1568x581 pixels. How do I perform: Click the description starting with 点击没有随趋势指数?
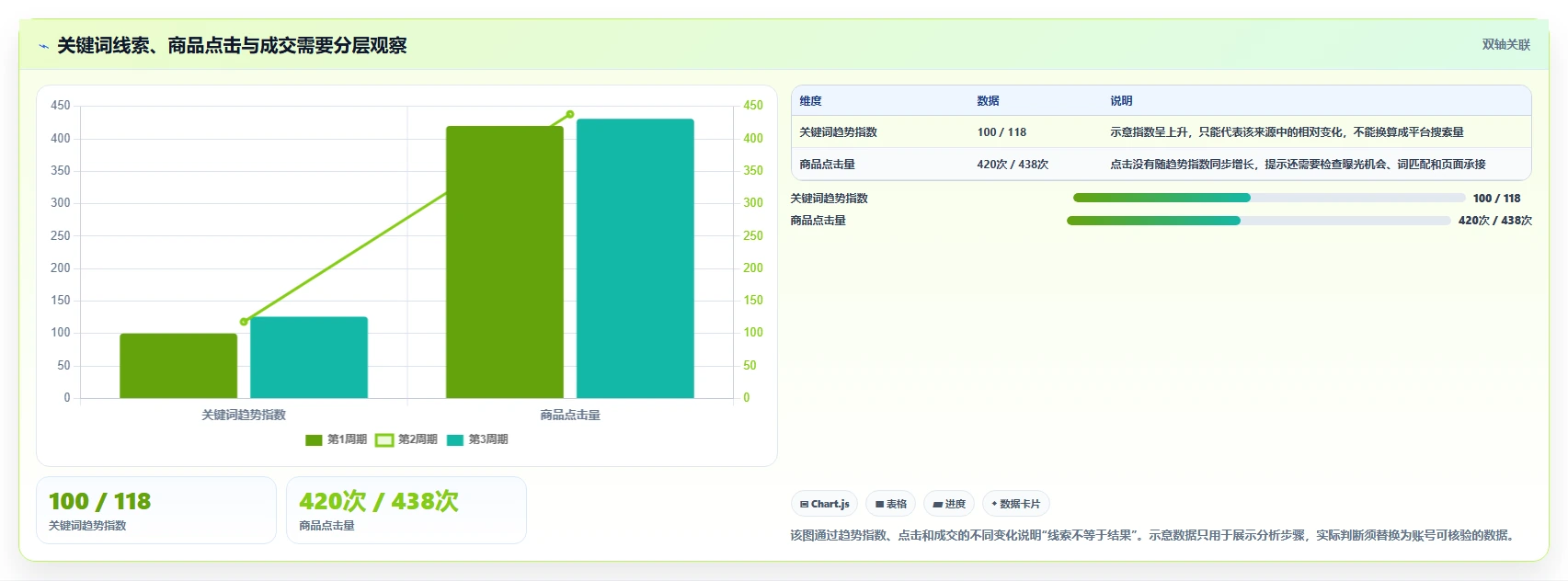tap(1298, 165)
